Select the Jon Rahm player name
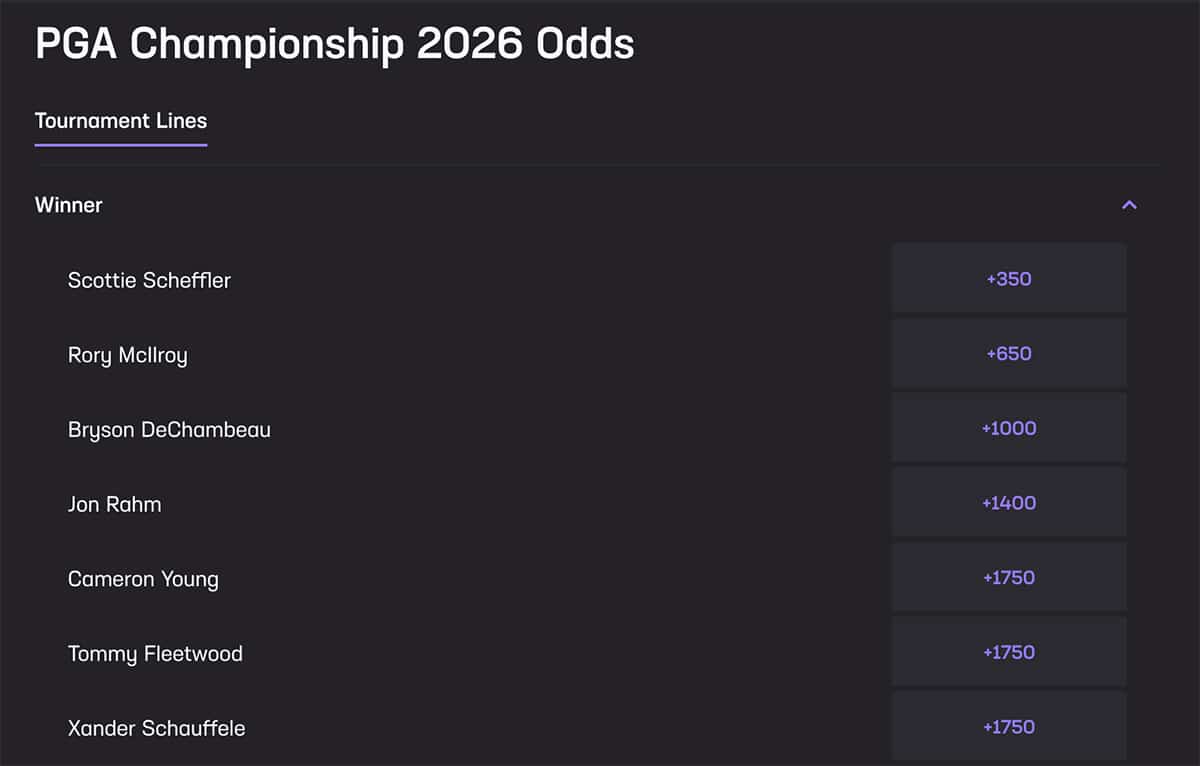This screenshot has height=766, width=1200. tap(114, 504)
